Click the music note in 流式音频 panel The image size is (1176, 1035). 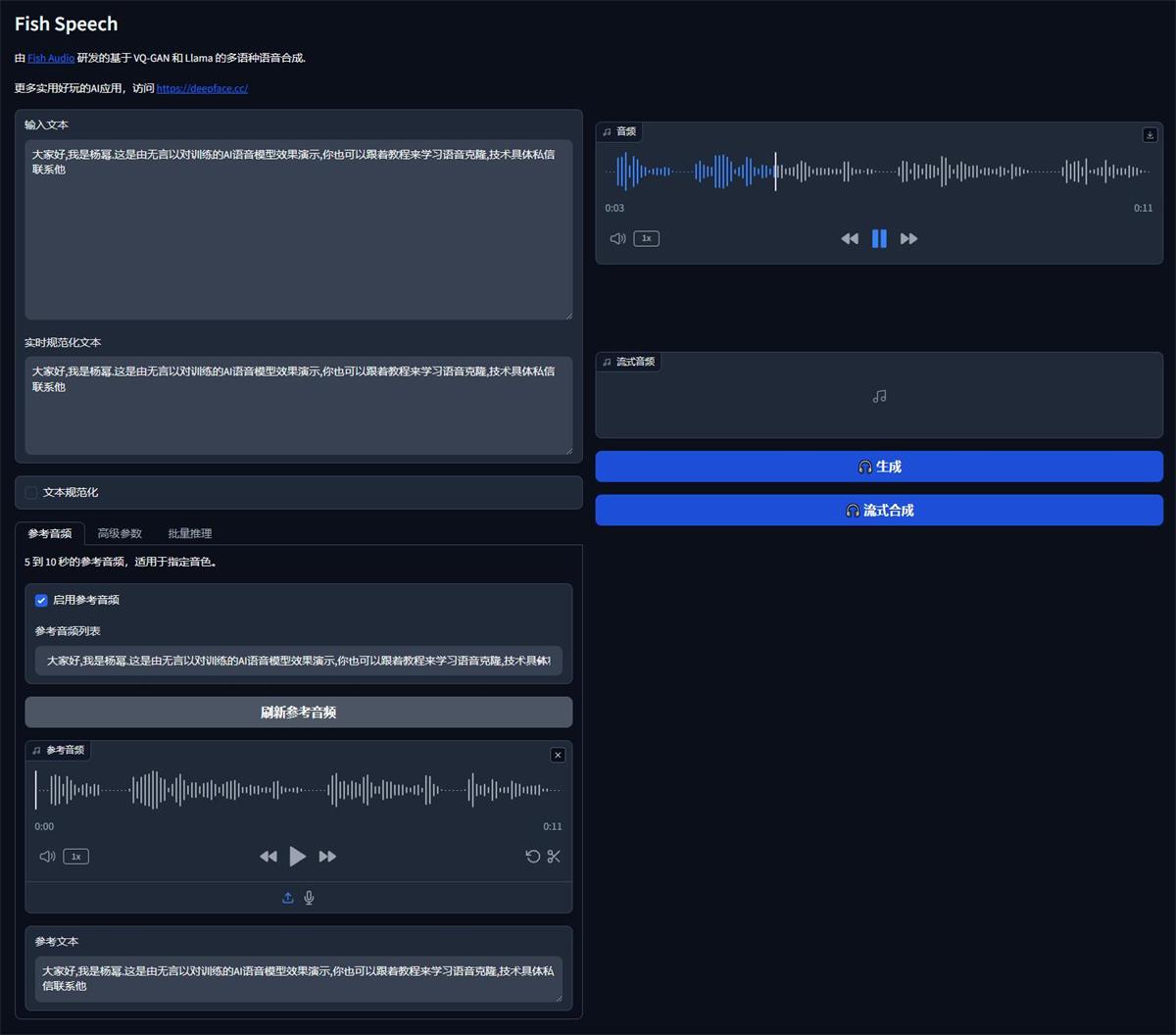pyautogui.click(x=879, y=396)
